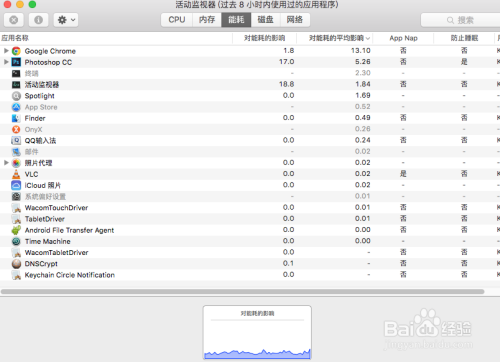
Task: Click Photoshop's 是 prevent-sleep value
Action: (x=464, y=62)
